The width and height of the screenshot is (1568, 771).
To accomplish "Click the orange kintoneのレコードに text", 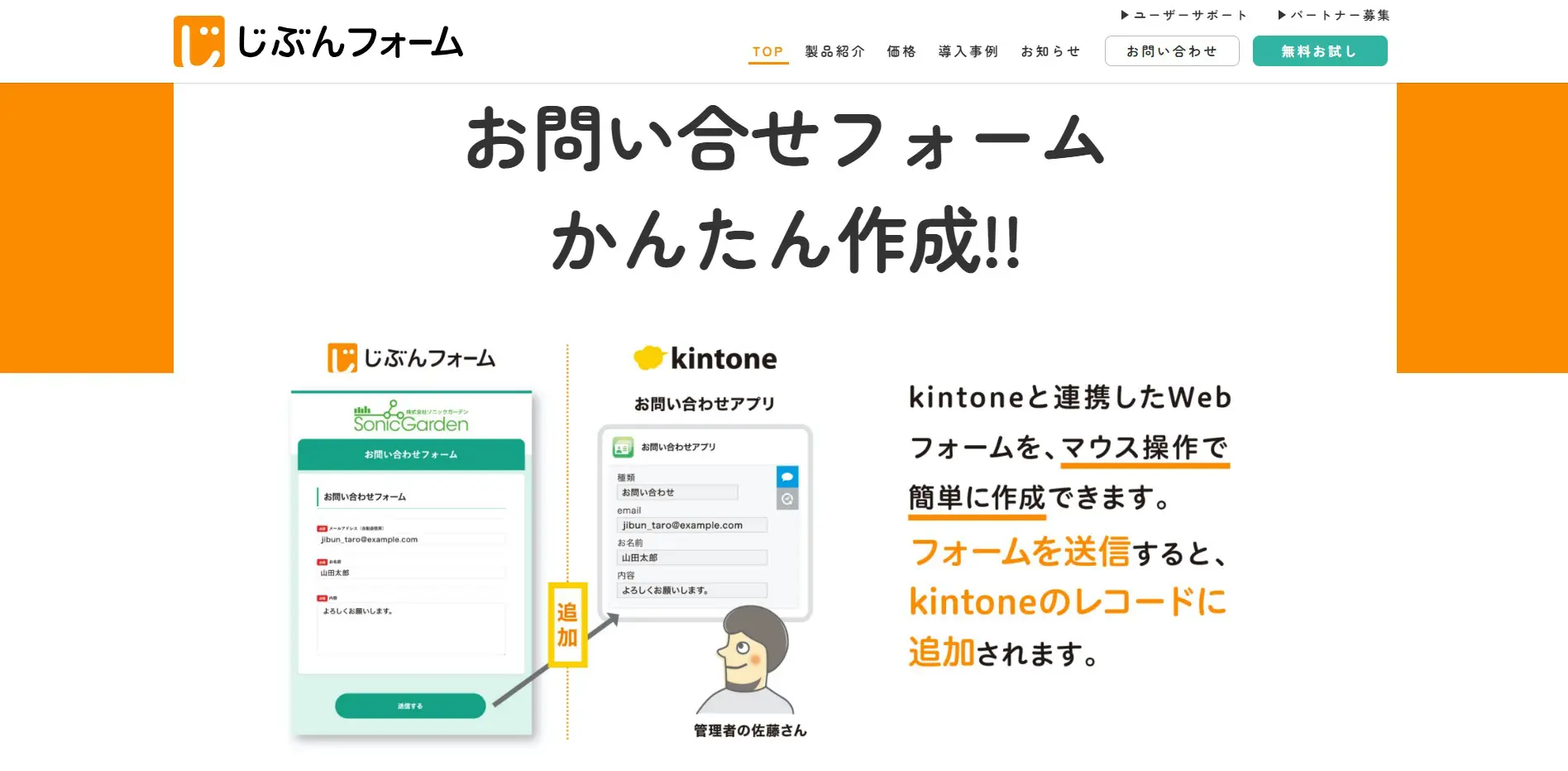I will 1068,601.
